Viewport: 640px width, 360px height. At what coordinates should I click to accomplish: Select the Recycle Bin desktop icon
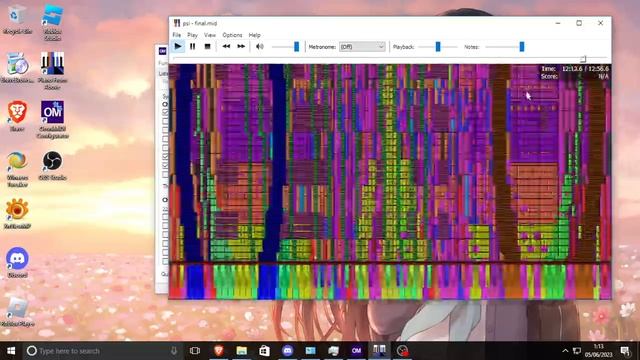tap(17, 20)
